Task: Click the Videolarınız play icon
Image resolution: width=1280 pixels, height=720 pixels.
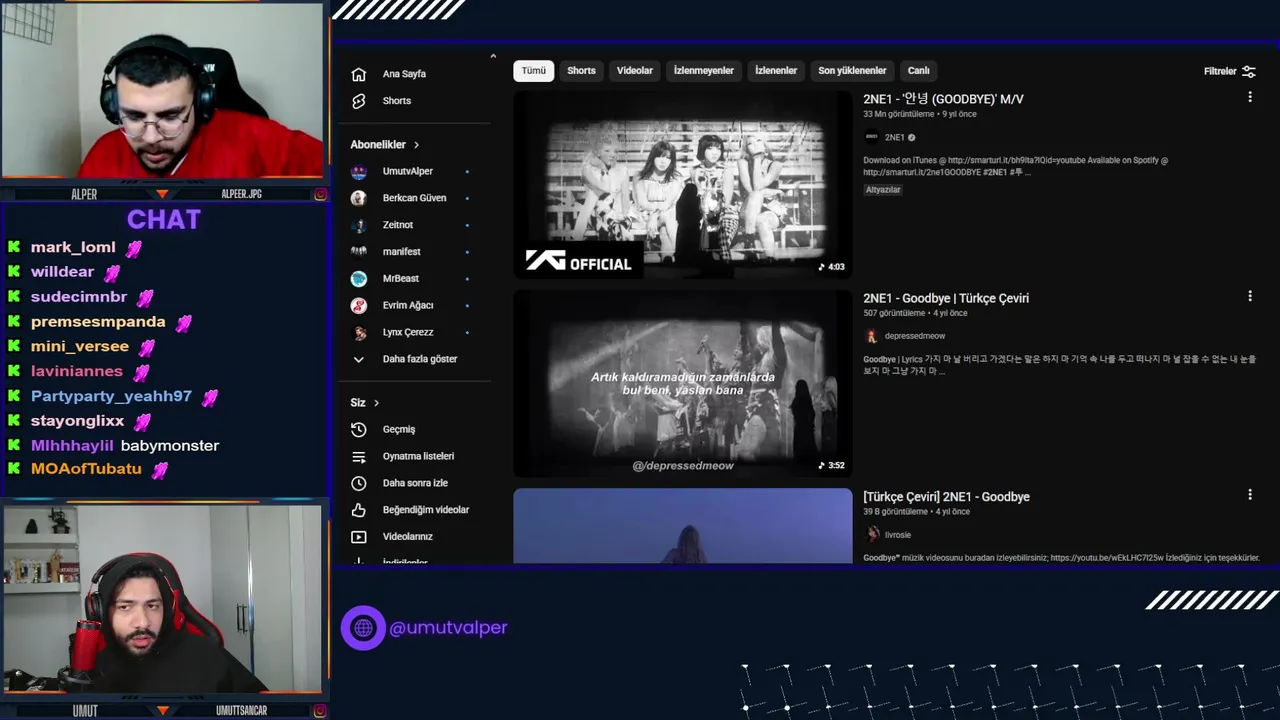Action: click(x=359, y=537)
